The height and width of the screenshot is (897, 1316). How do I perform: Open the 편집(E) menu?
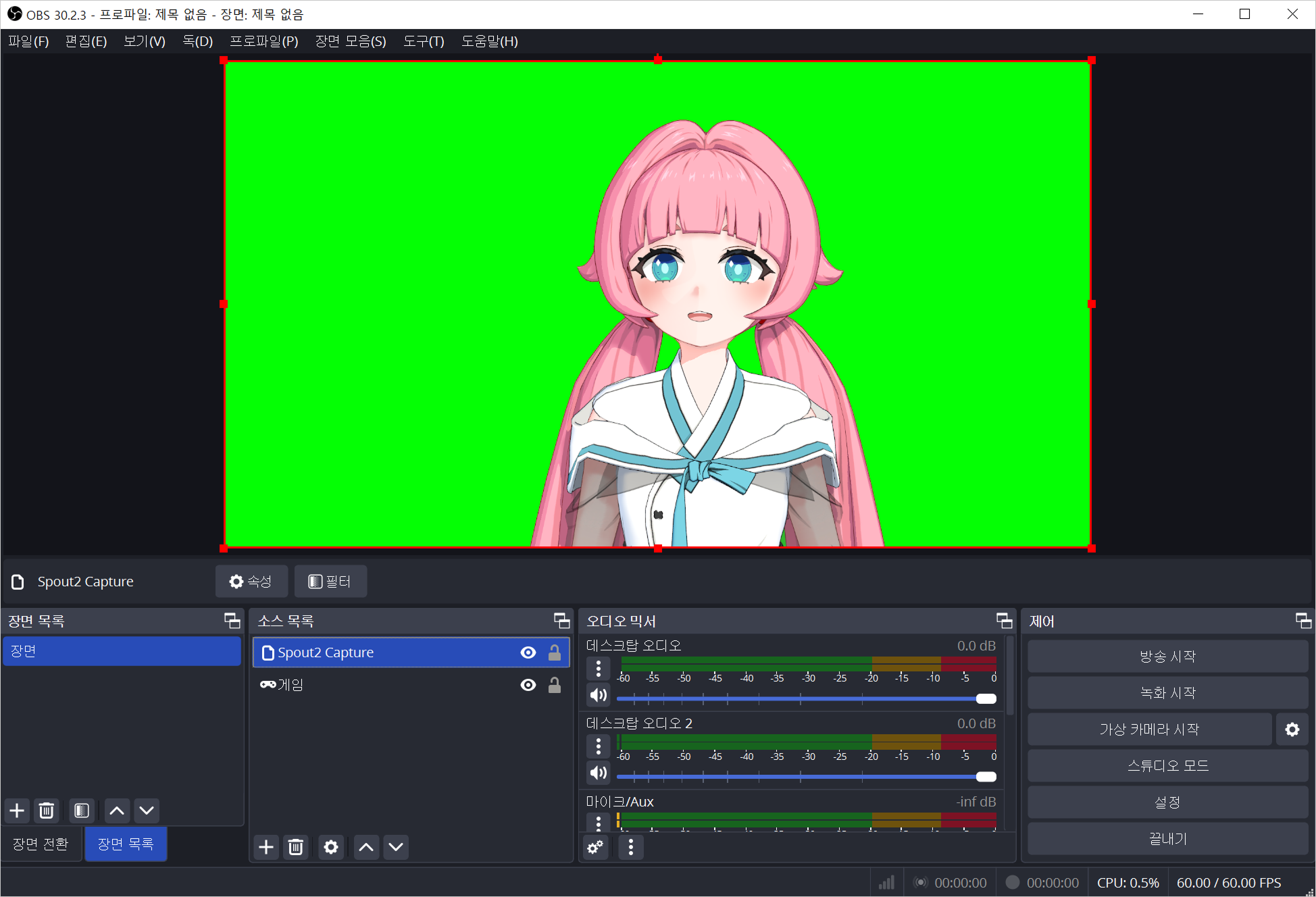click(x=86, y=41)
